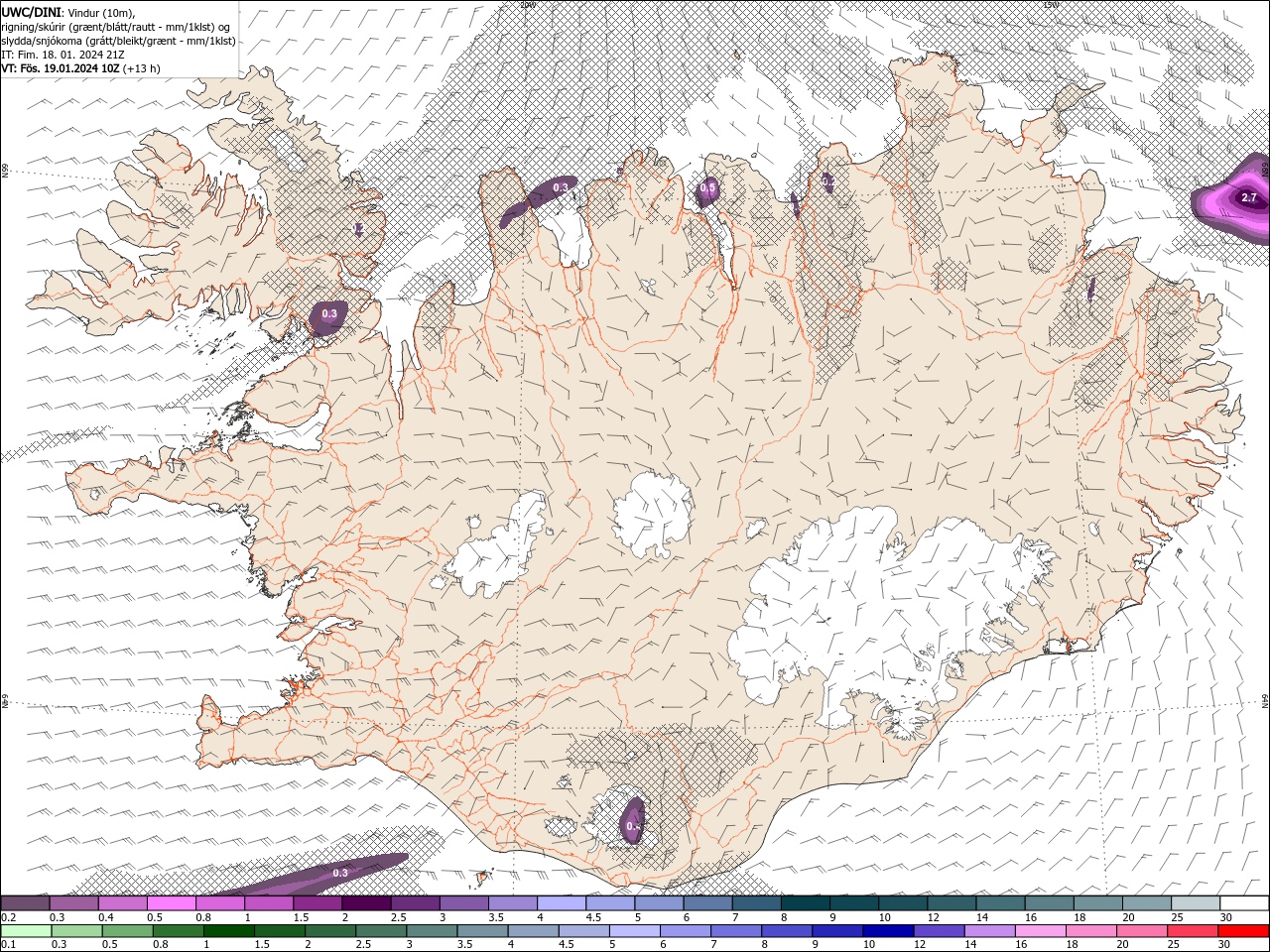The image size is (1270, 952).
Task: Pick the top-row legend swatch starting at 18
Action: pos(1097,903)
